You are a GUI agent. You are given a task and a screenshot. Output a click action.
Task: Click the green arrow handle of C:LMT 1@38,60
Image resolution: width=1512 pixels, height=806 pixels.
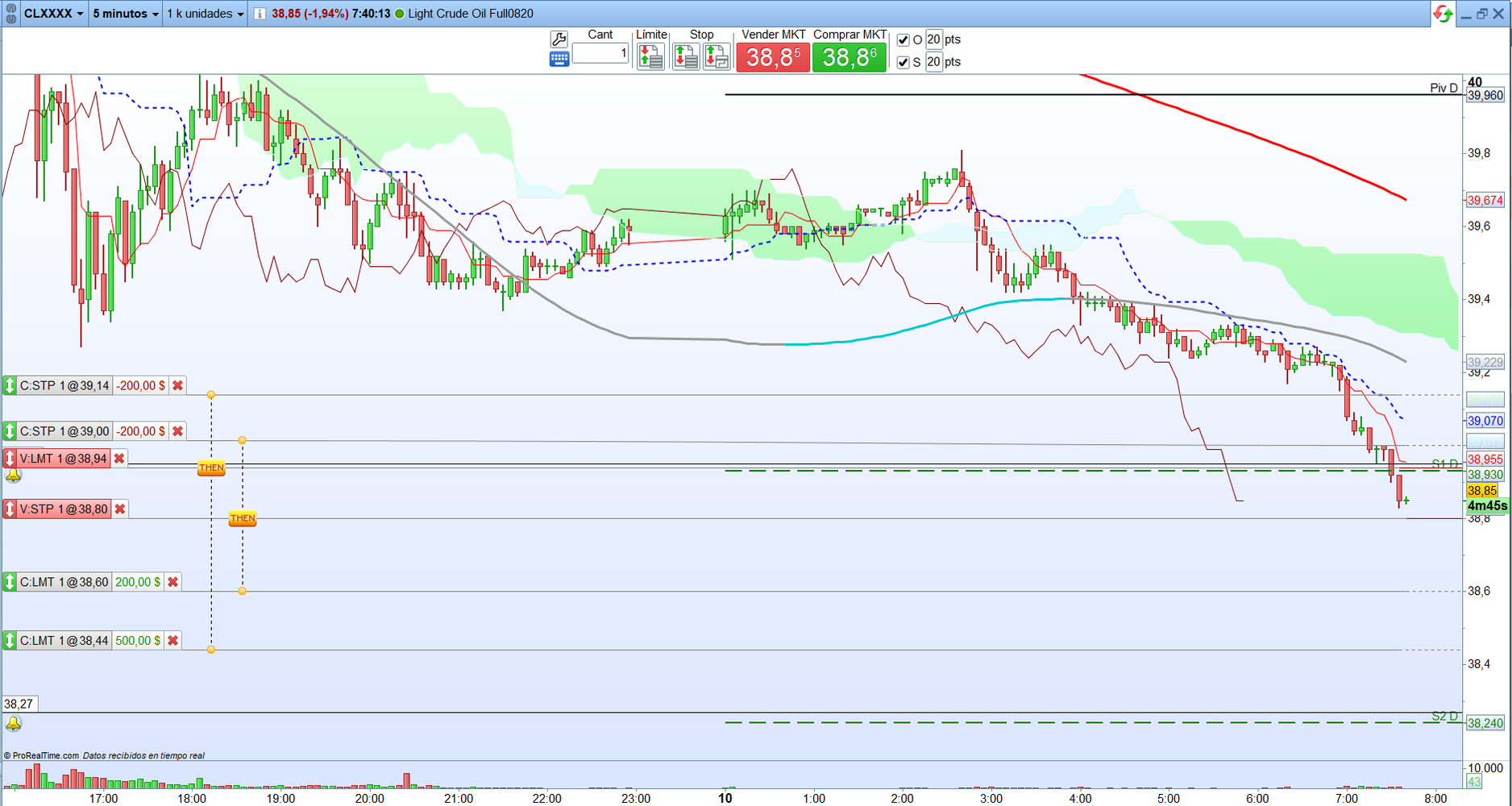(x=10, y=582)
